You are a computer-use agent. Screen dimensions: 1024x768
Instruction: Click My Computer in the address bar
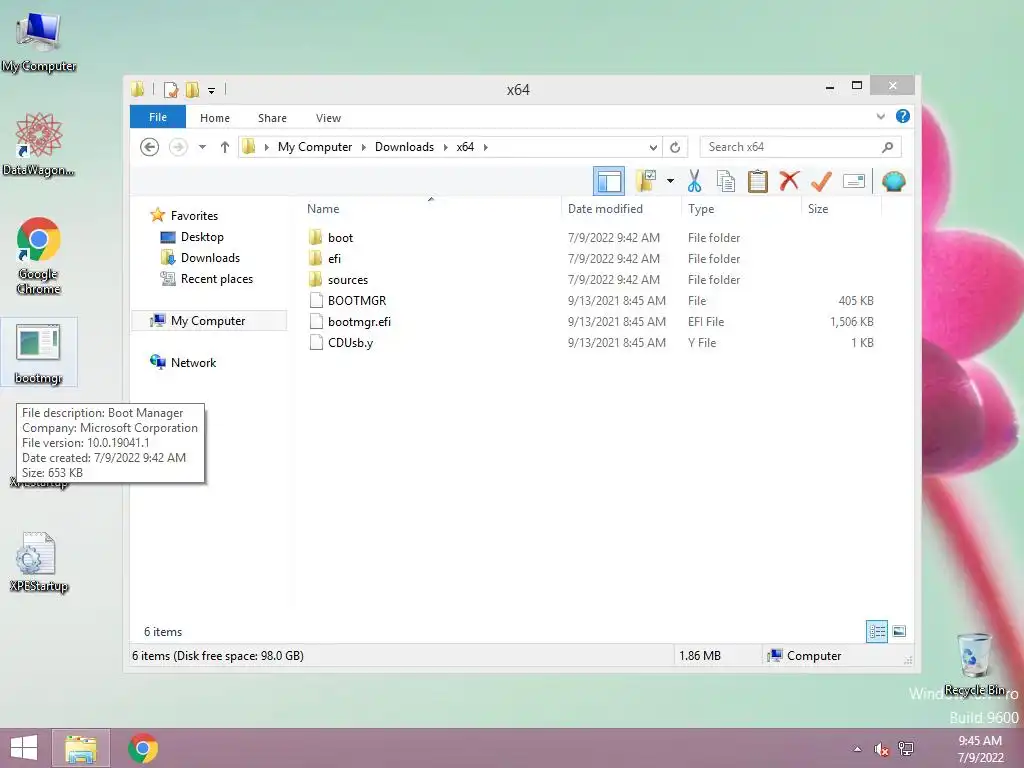click(315, 147)
